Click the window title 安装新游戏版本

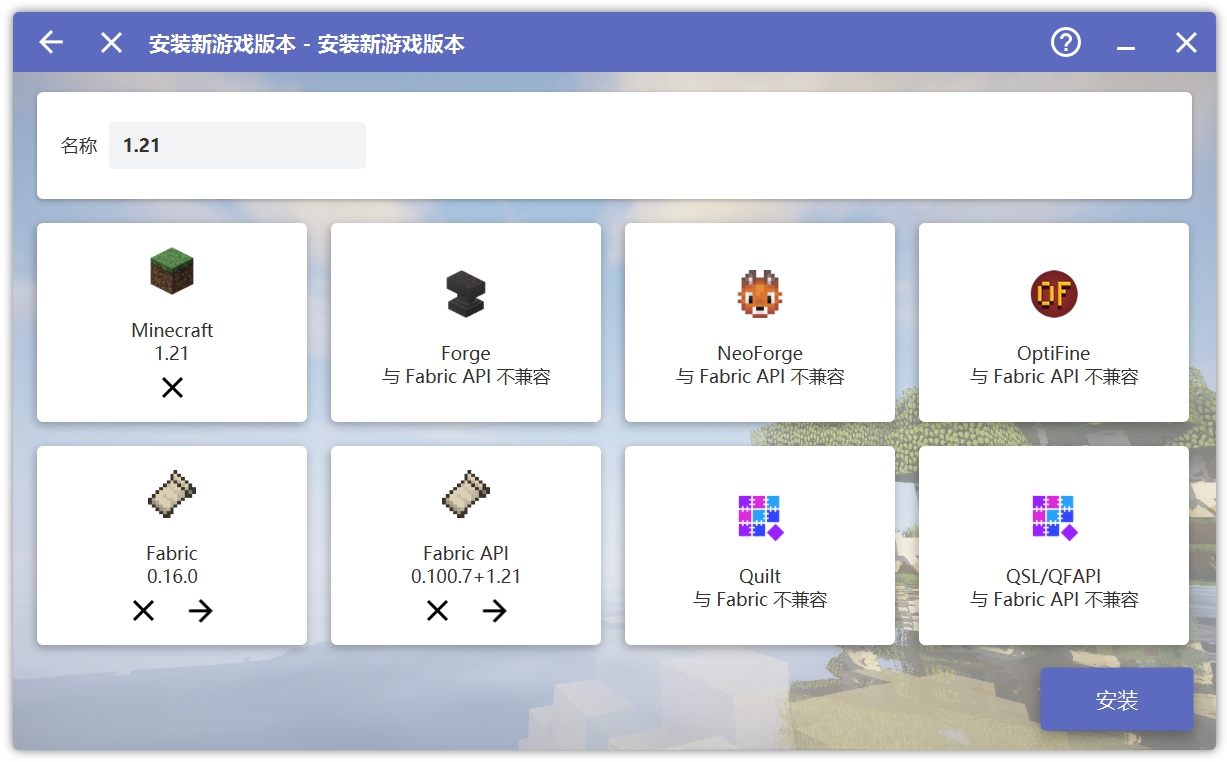[x=307, y=44]
